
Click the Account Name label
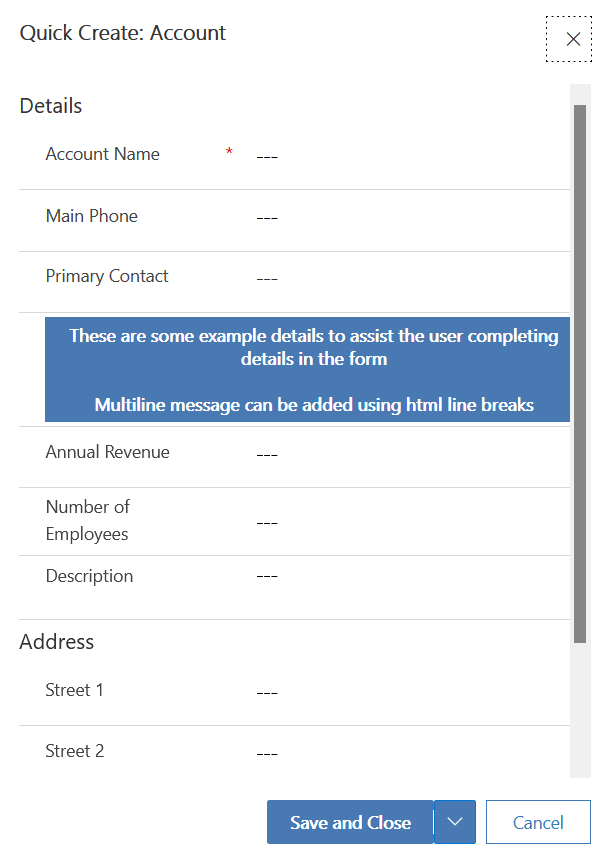103,154
